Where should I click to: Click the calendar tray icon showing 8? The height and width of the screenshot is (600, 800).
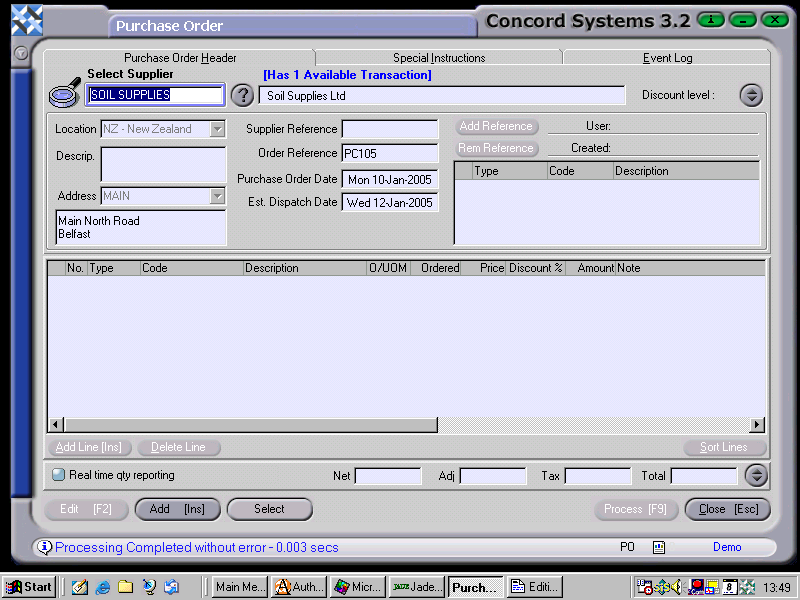point(730,587)
